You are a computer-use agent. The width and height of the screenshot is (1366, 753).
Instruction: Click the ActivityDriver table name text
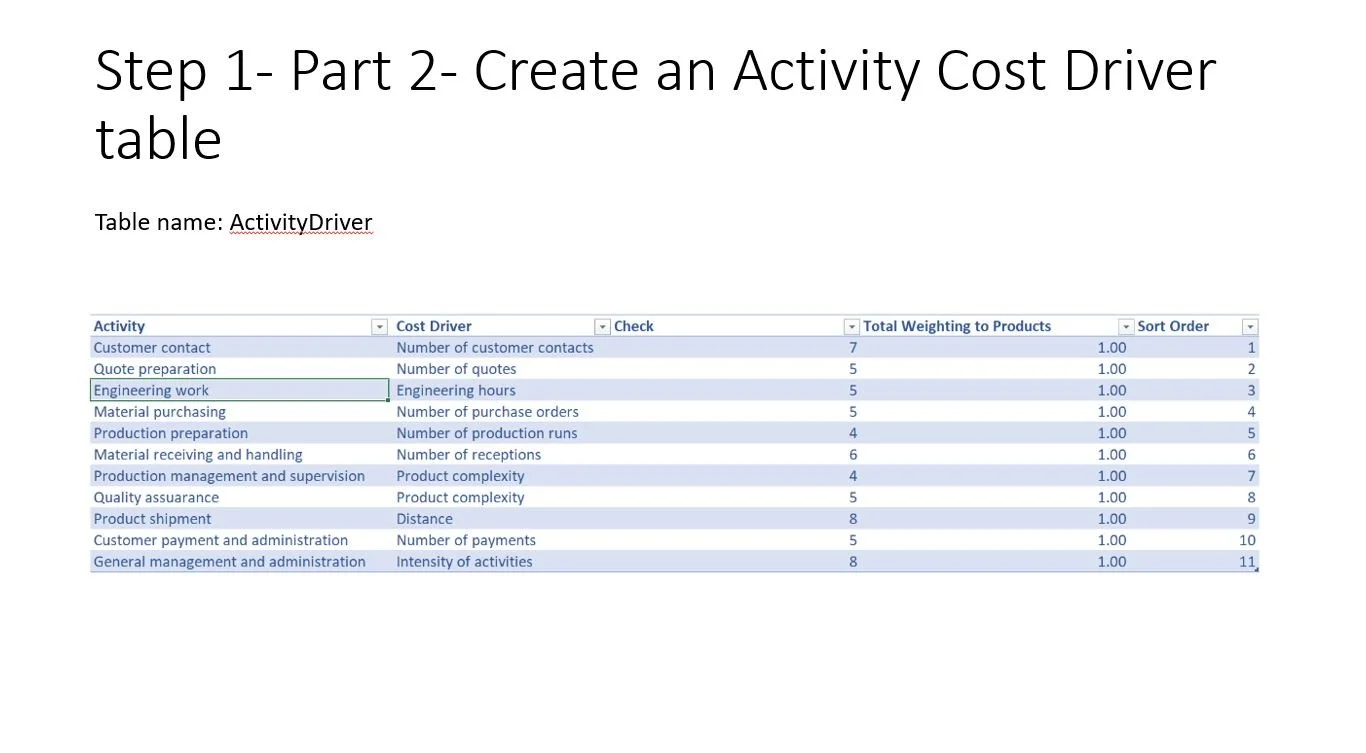pos(300,222)
